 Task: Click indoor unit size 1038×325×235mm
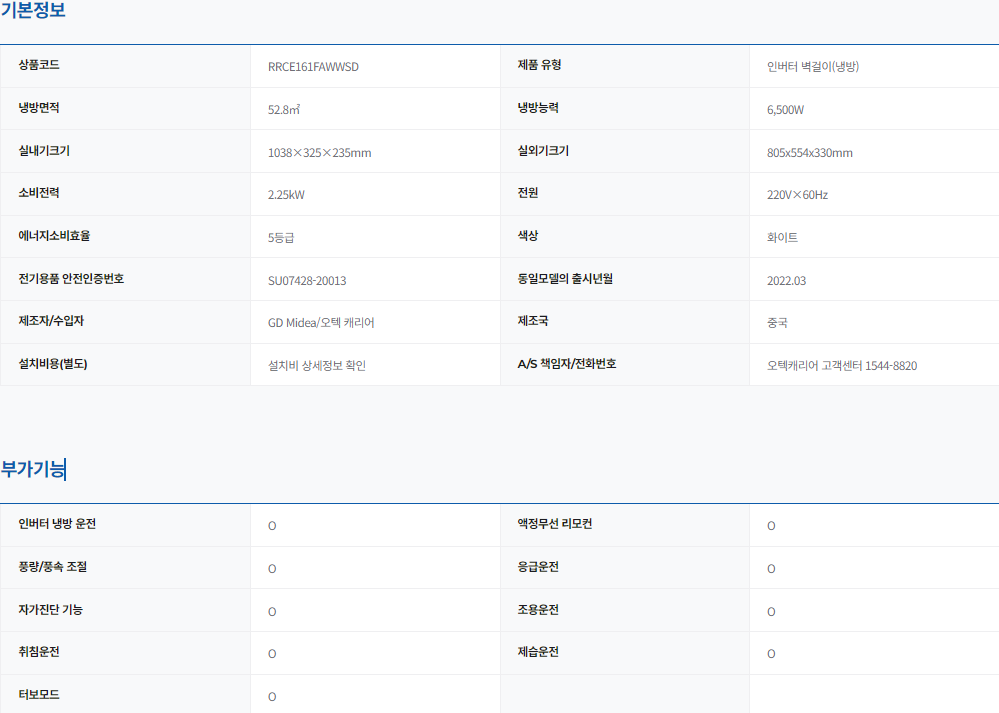pos(319,153)
